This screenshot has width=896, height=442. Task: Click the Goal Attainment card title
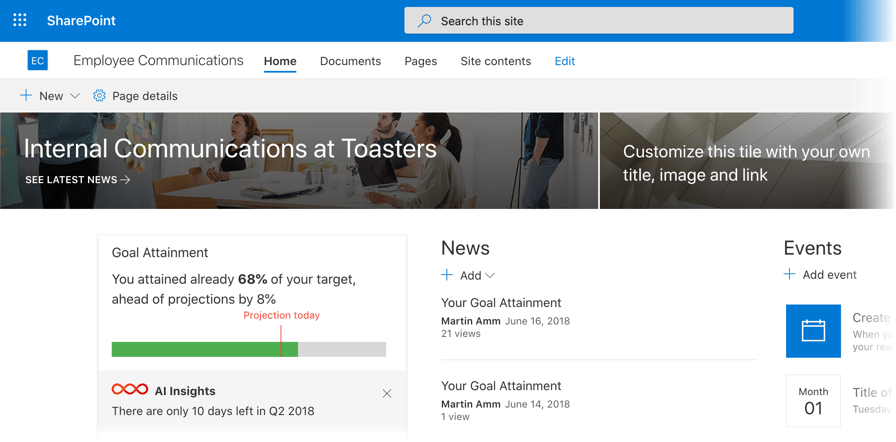tap(160, 252)
